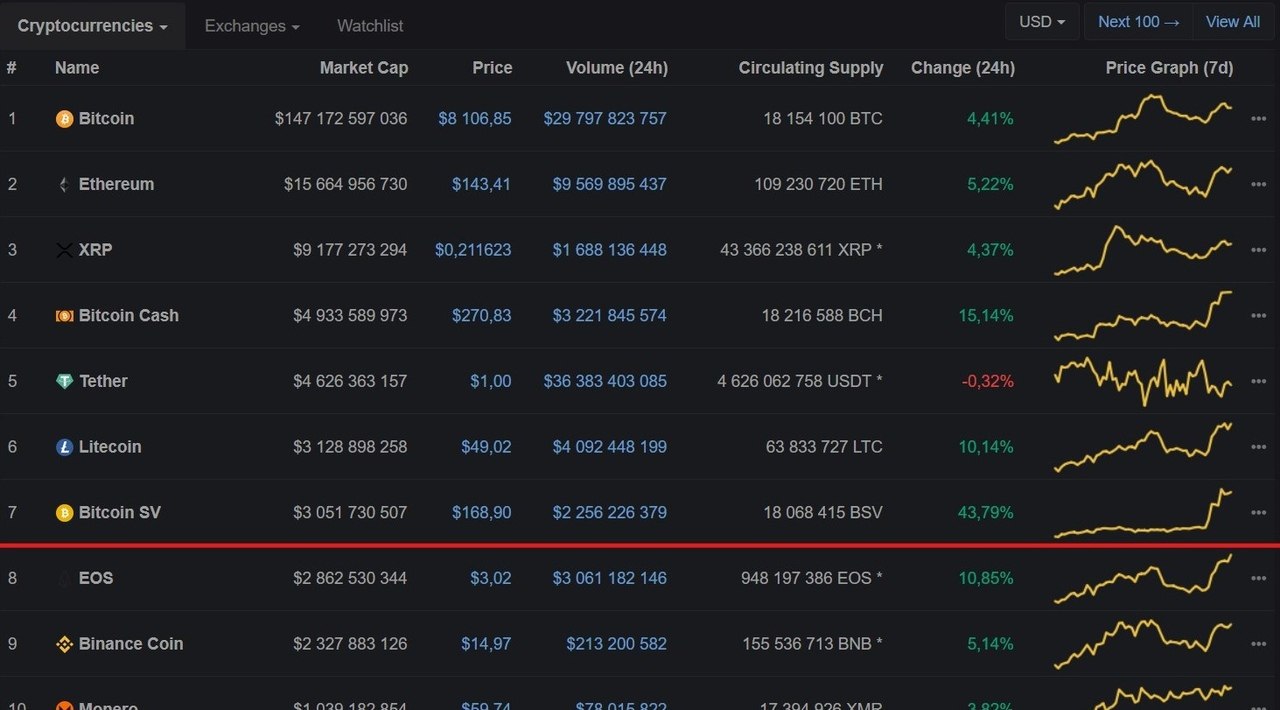Click Bitcoin SV price $168,90
The width and height of the screenshot is (1280, 710).
pyautogui.click(x=481, y=513)
